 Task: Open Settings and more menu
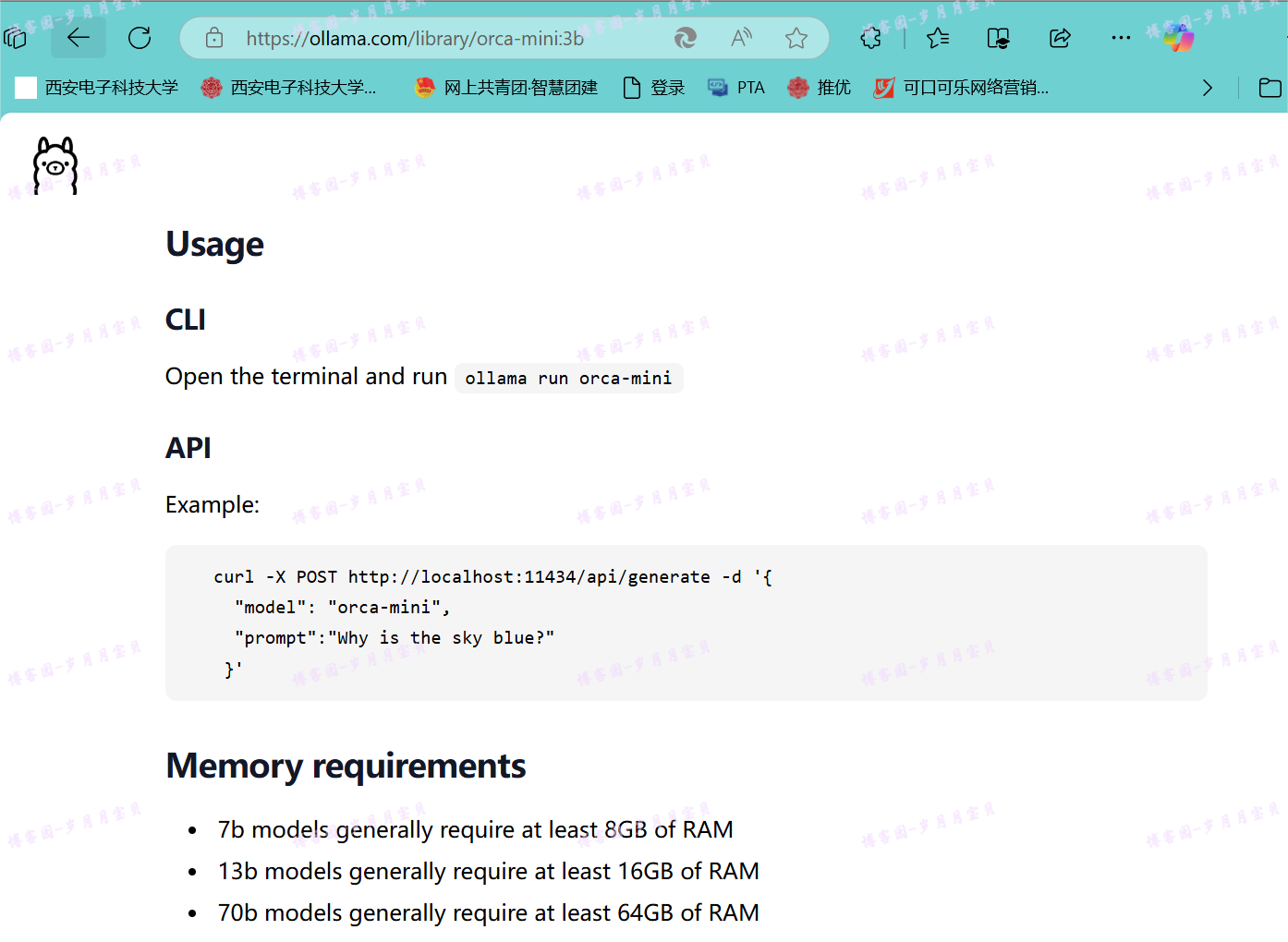(1121, 38)
